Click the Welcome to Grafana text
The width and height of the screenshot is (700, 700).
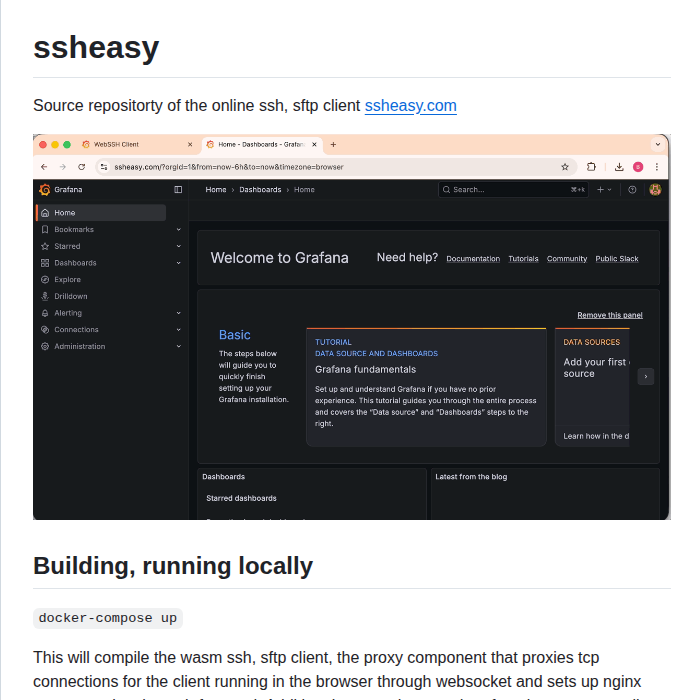pyautogui.click(x=279, y=258)
